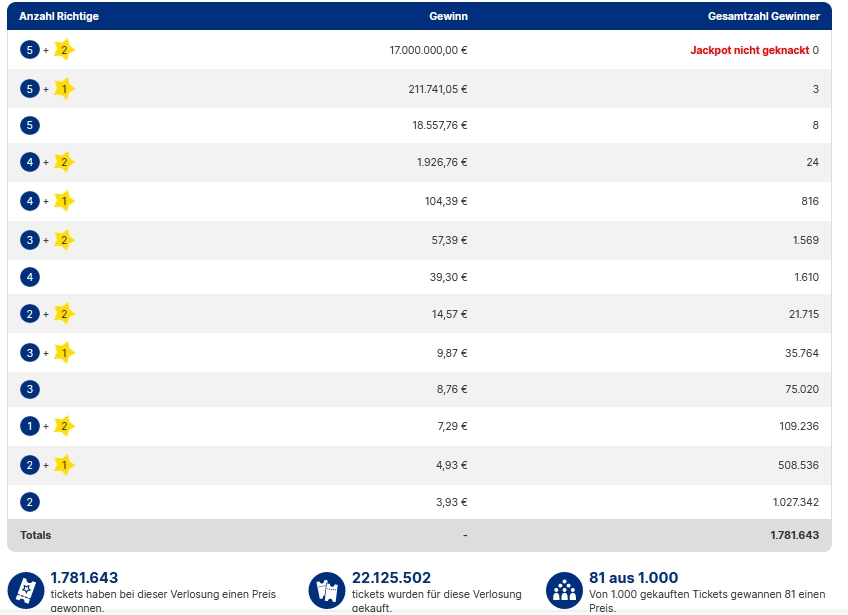Select the 8,76 € prize amount

click(x=452, y=389)
